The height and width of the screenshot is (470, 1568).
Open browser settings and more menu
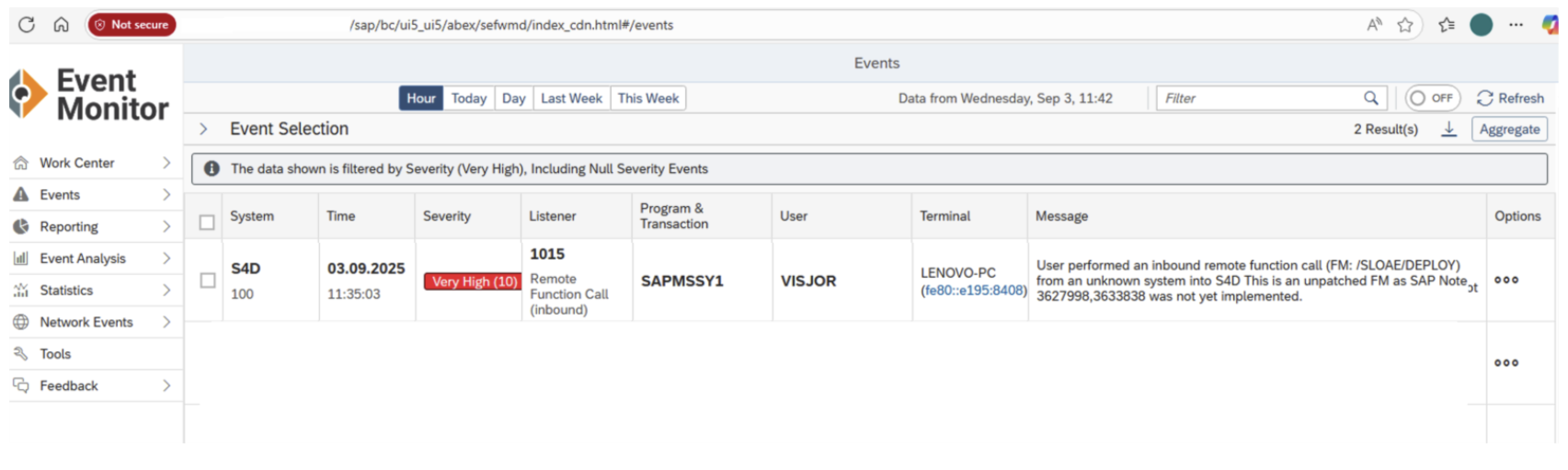click(x=1516, y=25)
